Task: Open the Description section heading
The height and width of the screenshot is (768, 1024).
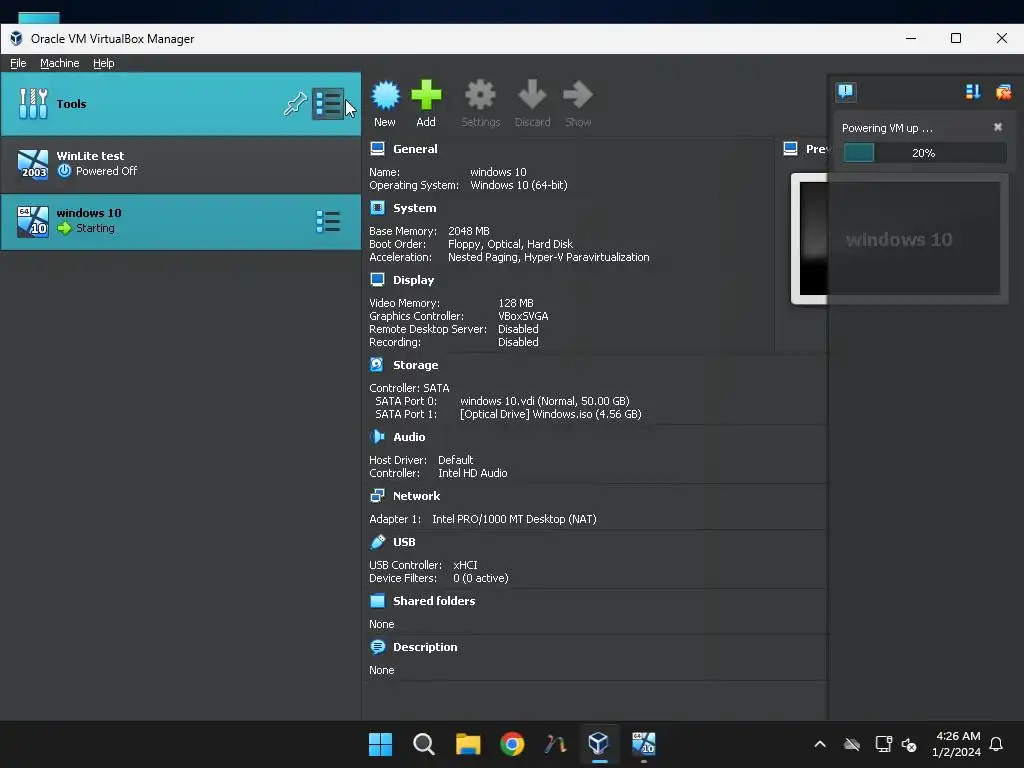Action: 425,647
